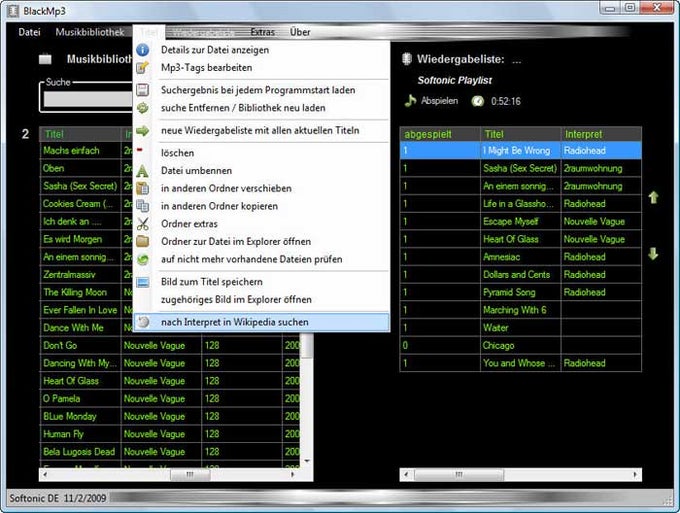Screen dimensions: 680x513
Task: Select library track BLue Monday
Action: pyautogui.click(x=80, y=416)
